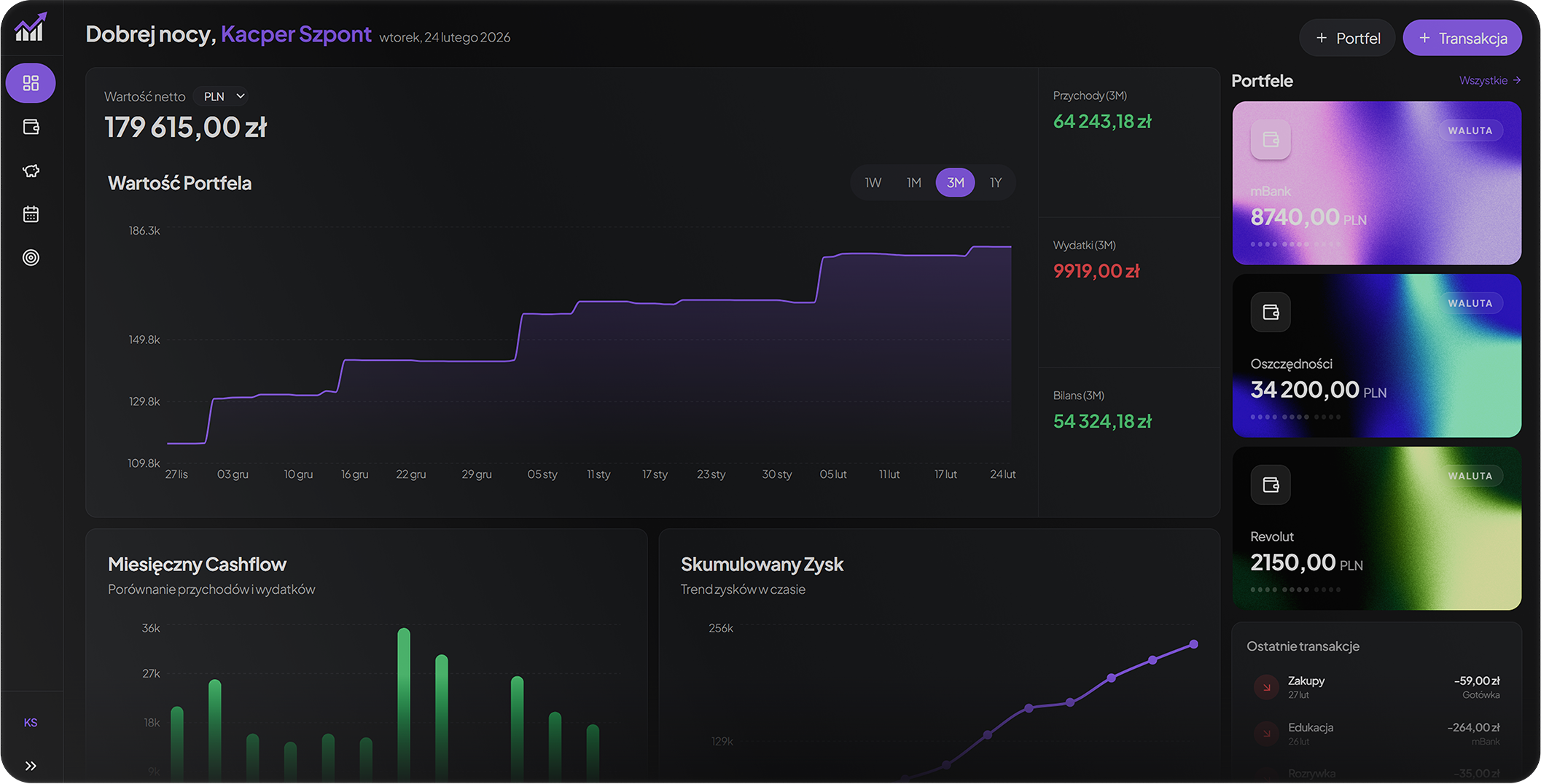Click the Przychody 64 243,18 zł value
The width and height of the screenshot is (1541, 784).
[1102, 122]
